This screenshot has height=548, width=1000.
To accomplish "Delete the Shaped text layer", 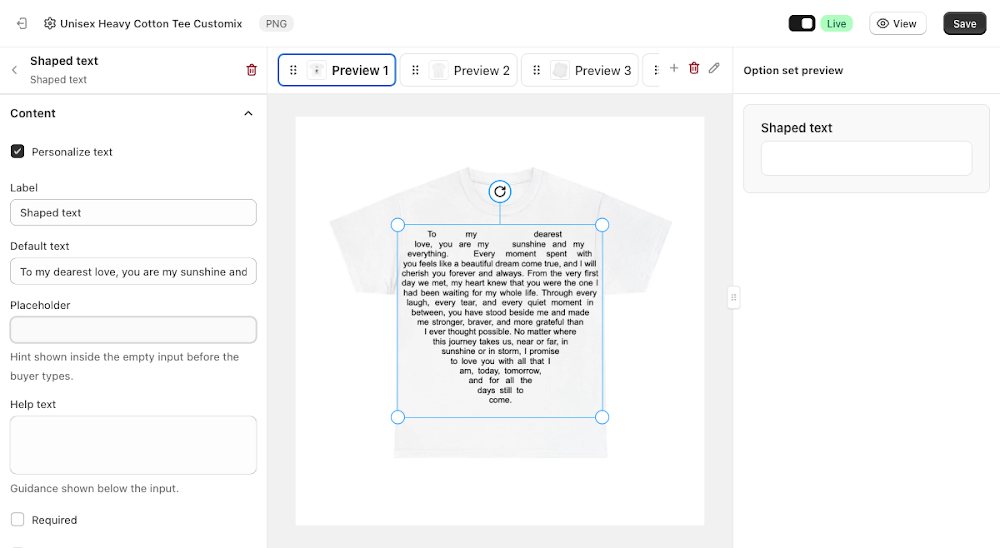I will pos(251,70).
